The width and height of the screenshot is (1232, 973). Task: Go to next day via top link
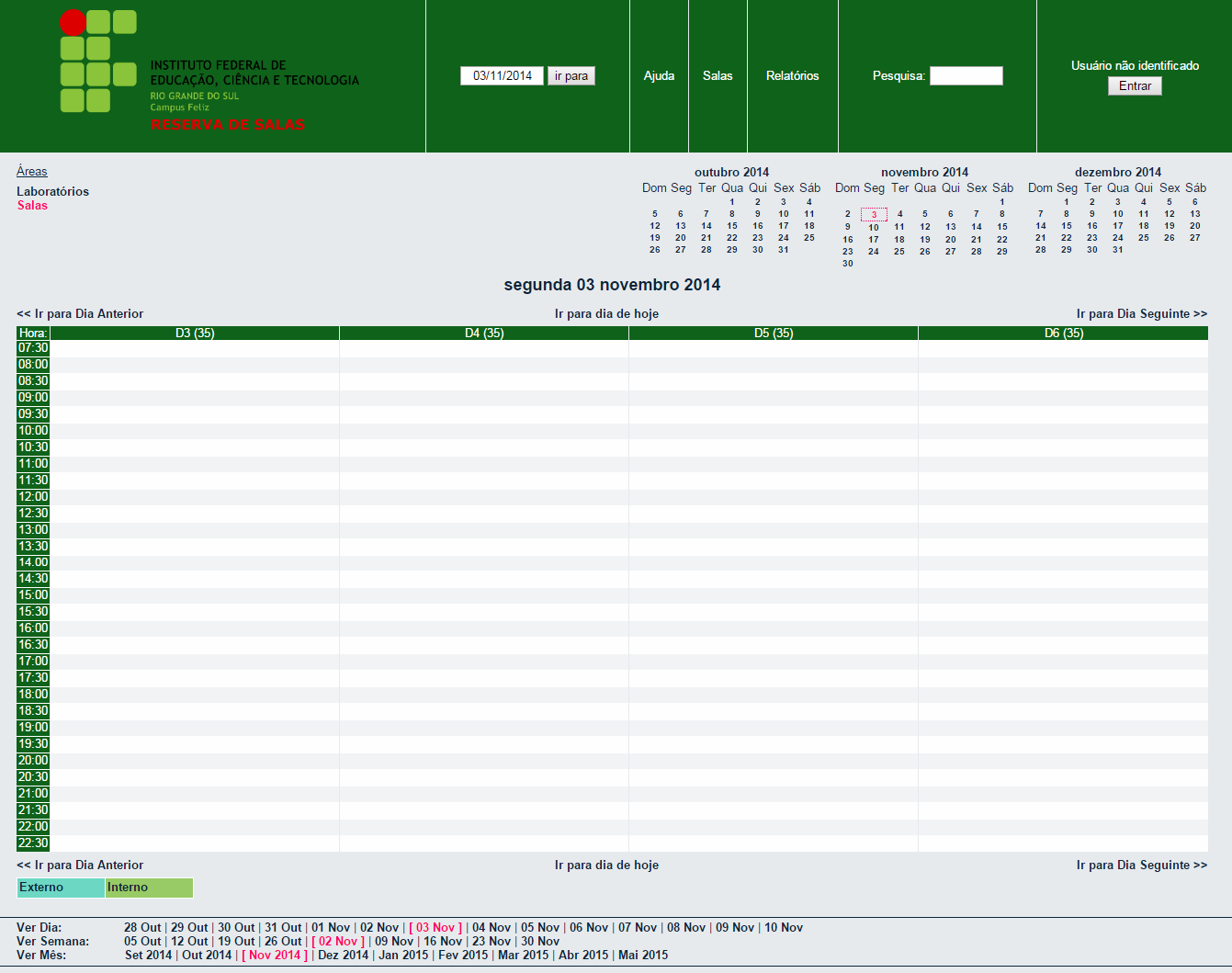pyautogui.click(x=1142, y=313)
